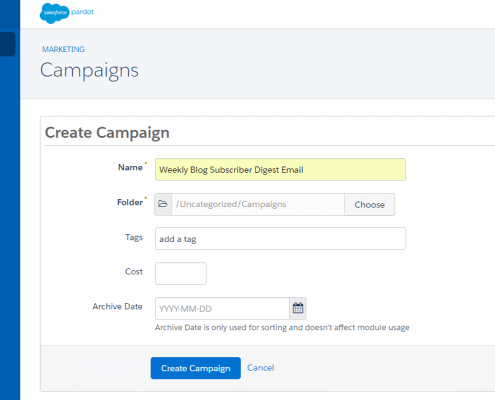495x400 pixels.
Task: Click the Create Campaign form title
Action: click(107, 133)
